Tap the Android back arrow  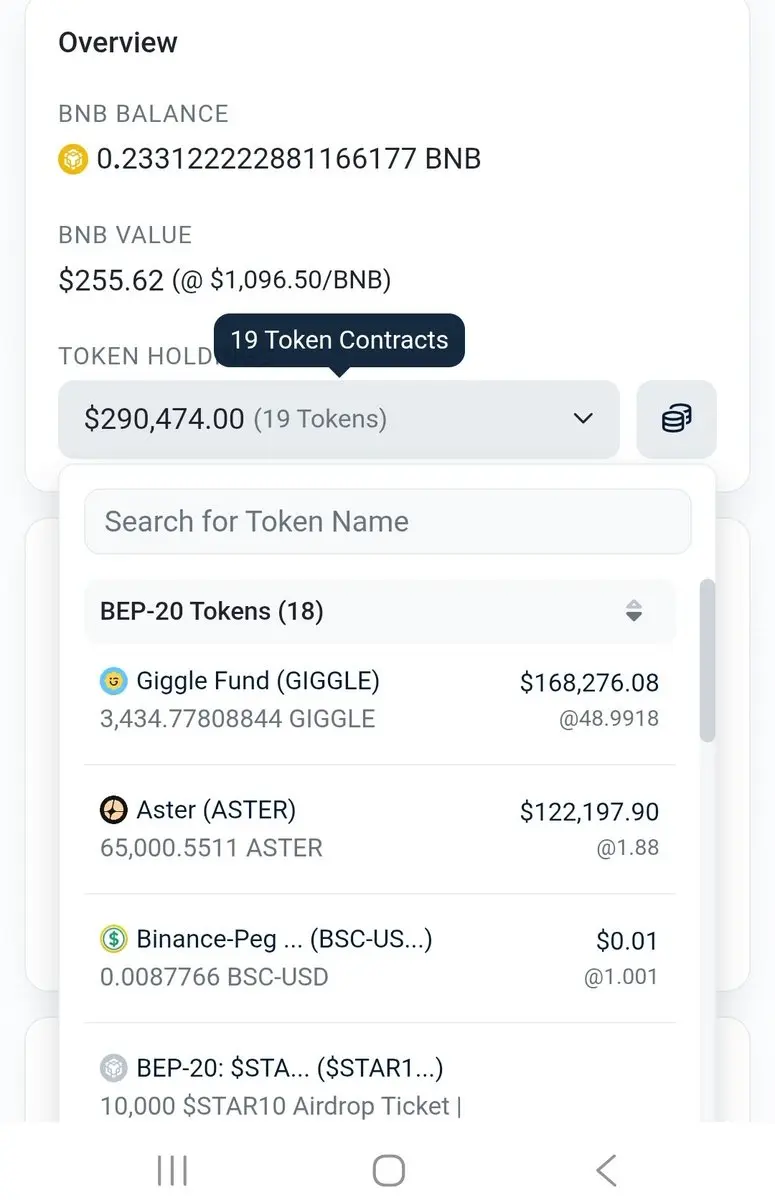pyautogui.click(x=605, y=1170)
